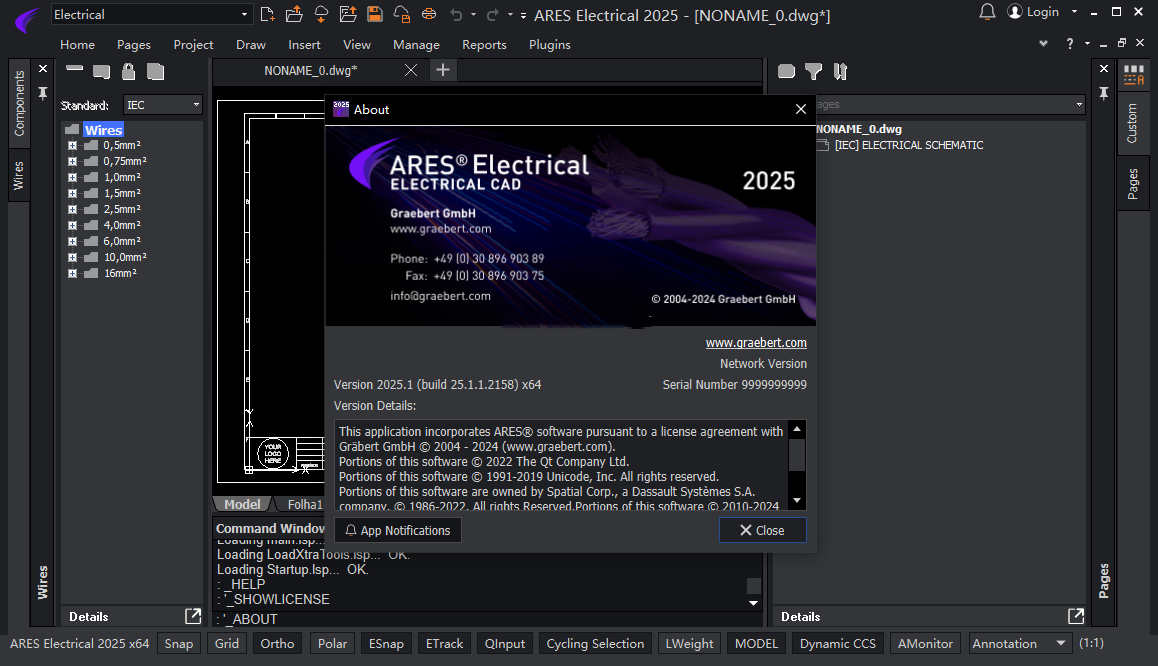The image size is (1158, 666).
Task: Click Dynamic CCS in the status bar
Action: [837, 643]
